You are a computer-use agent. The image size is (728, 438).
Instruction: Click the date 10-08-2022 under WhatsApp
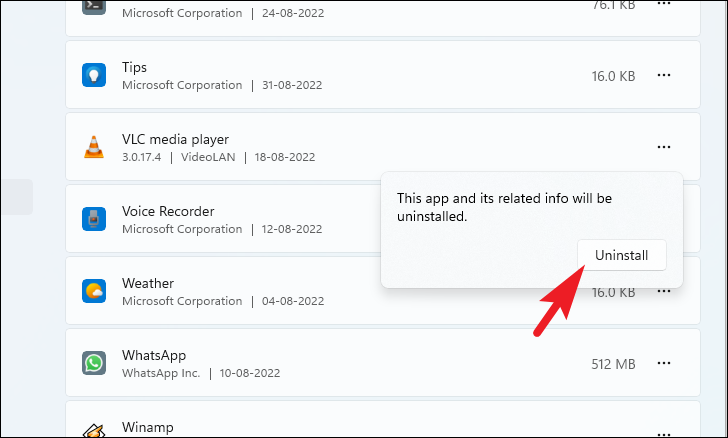pyautogui.click(x=250, y=373)
